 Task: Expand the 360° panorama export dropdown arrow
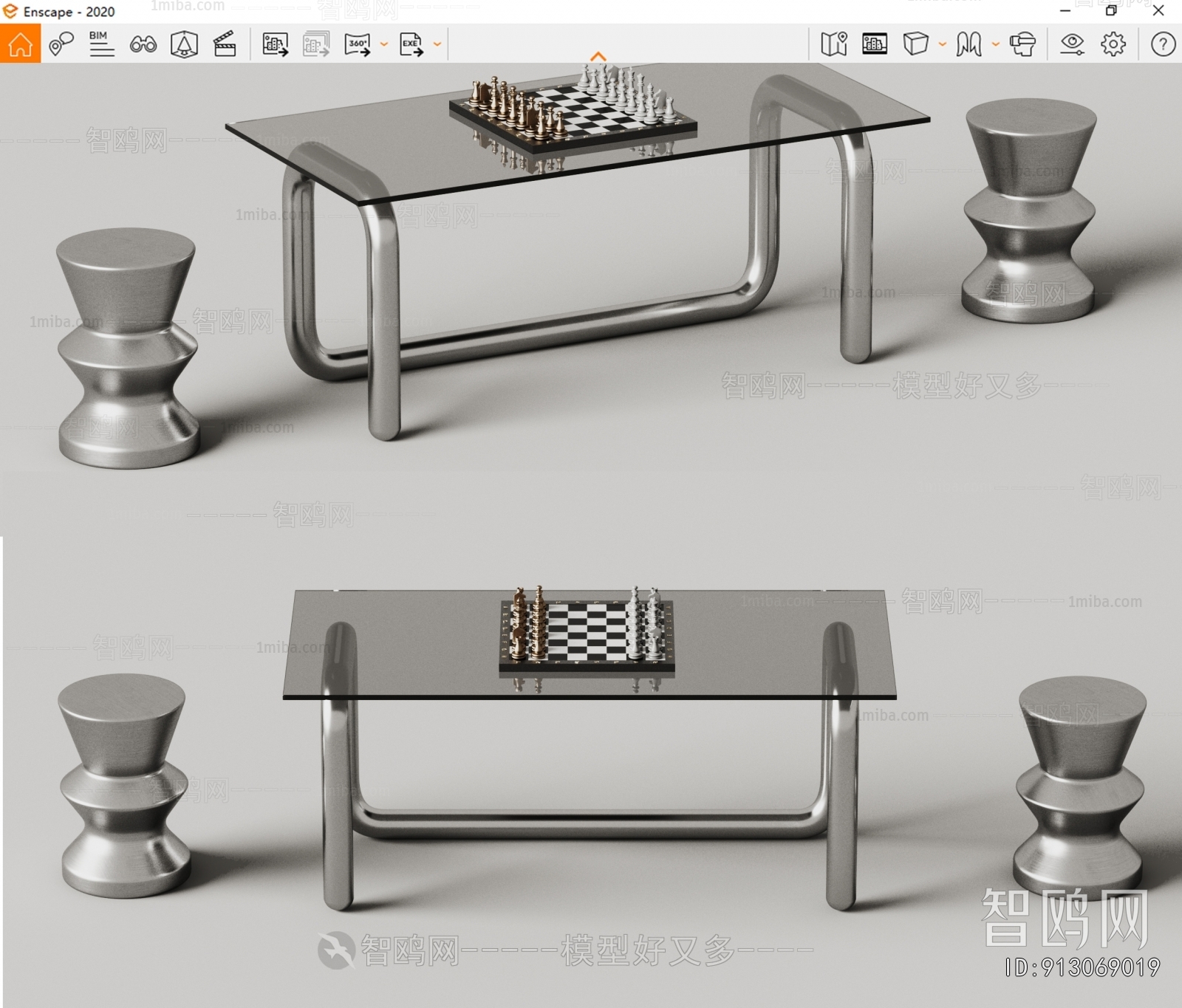click(x=383, y=44)
